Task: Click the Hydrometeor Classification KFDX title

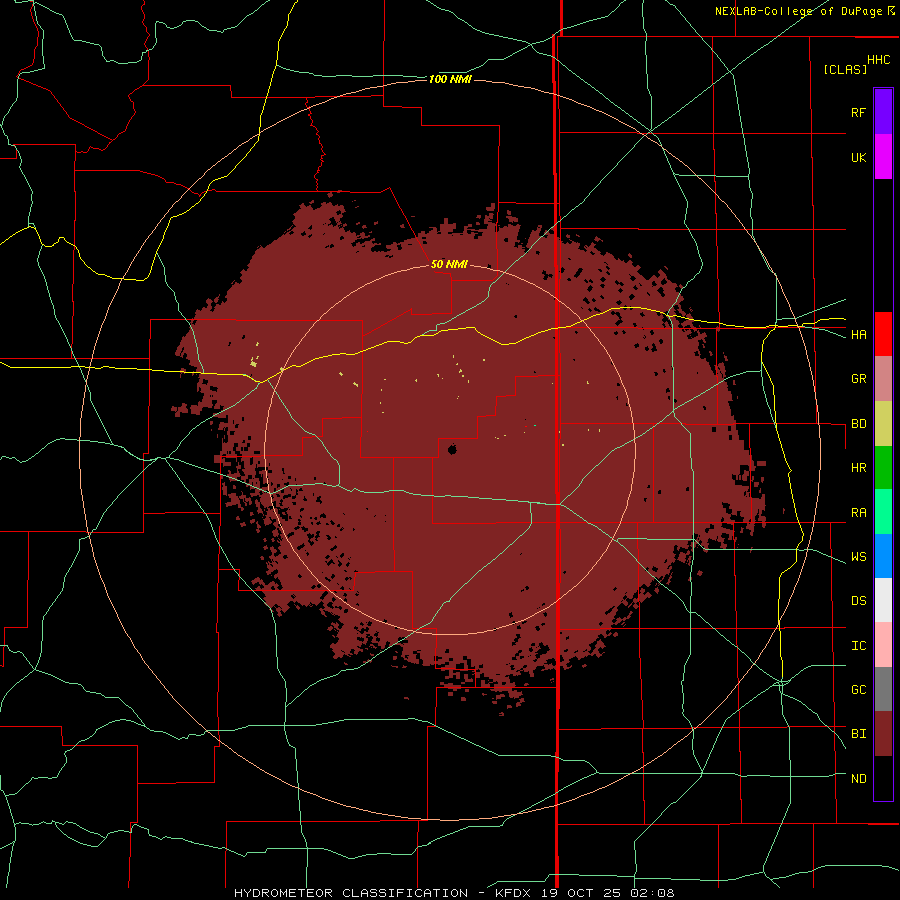Action: pyautogui.click(x=454, y=893)
